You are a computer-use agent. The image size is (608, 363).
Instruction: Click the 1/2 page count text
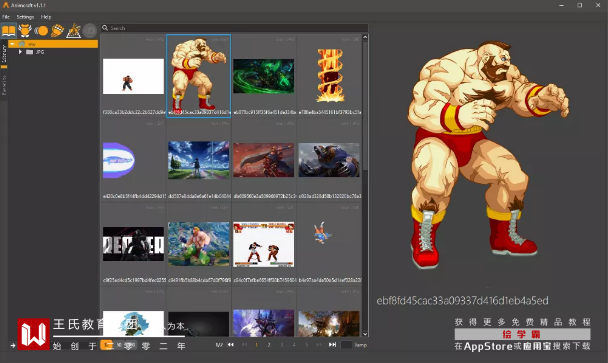[x=219, y=345]
